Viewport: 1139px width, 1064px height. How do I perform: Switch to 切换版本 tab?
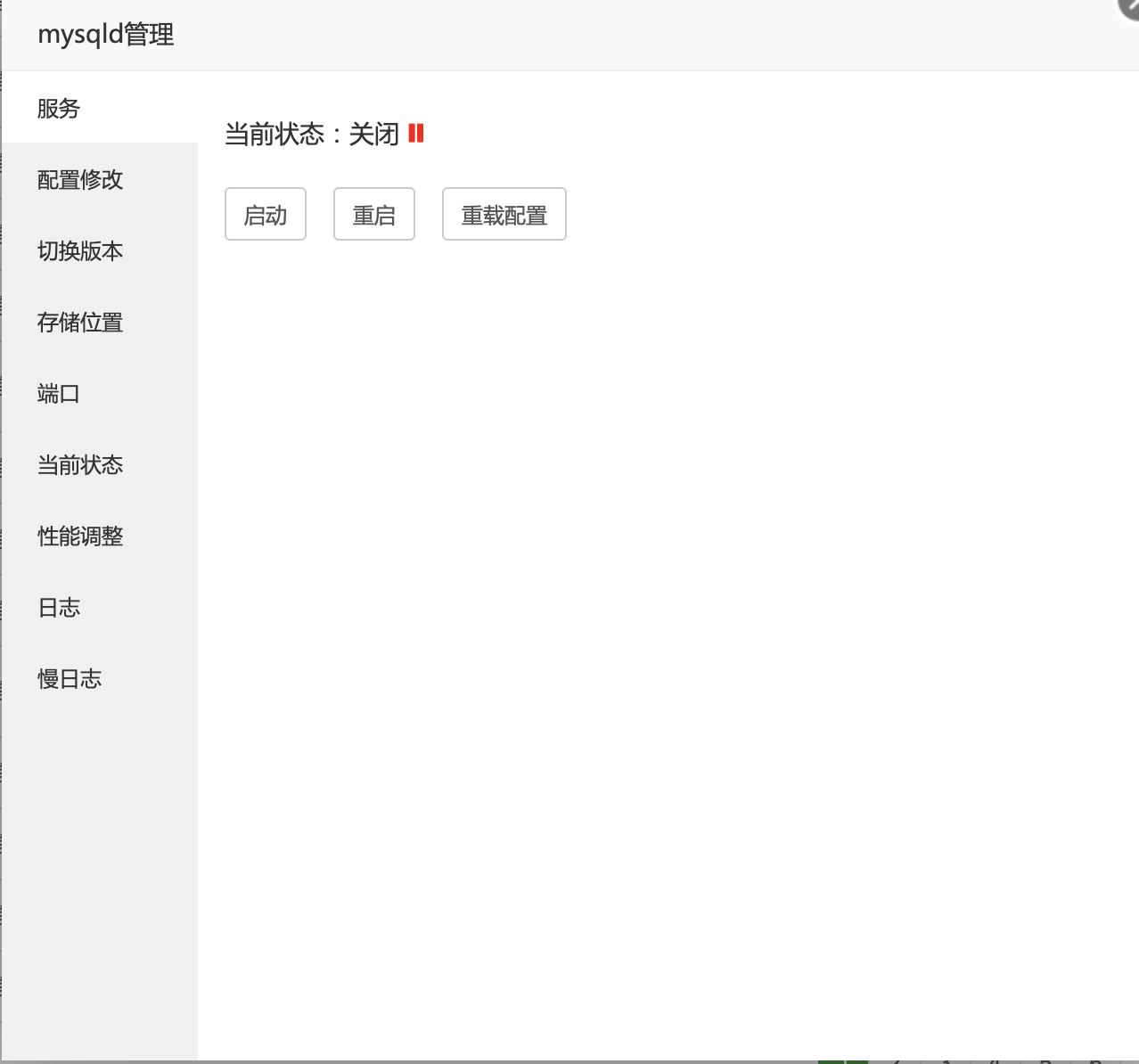pos(100,250)
